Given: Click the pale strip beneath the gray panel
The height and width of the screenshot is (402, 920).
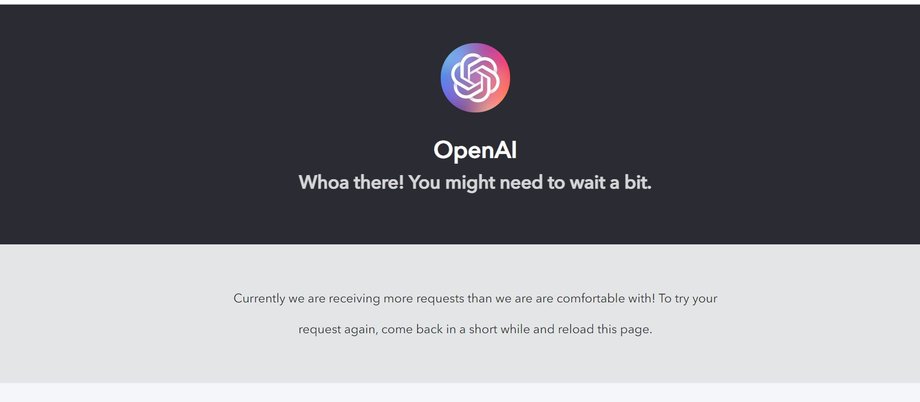Looking at the screenshot, I should pos(460,393).
